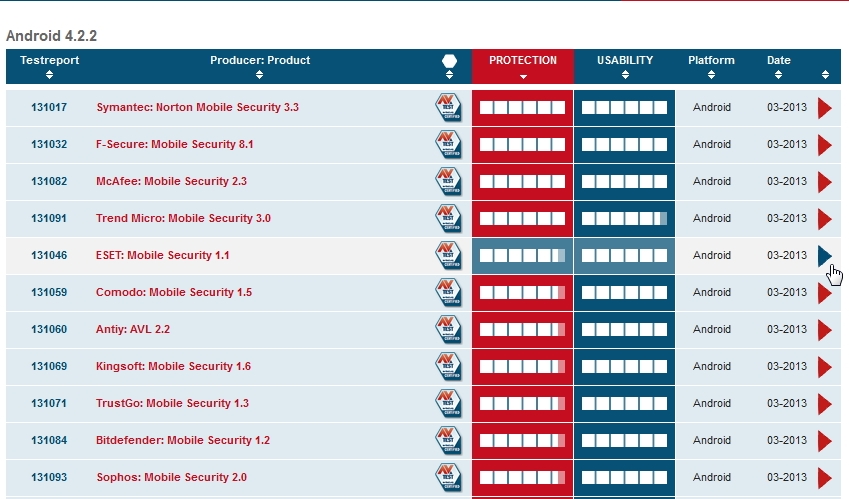Sort table by Platform column
Image resolution: width=849 pixels, height=499 pixels.
click(711, 75)
